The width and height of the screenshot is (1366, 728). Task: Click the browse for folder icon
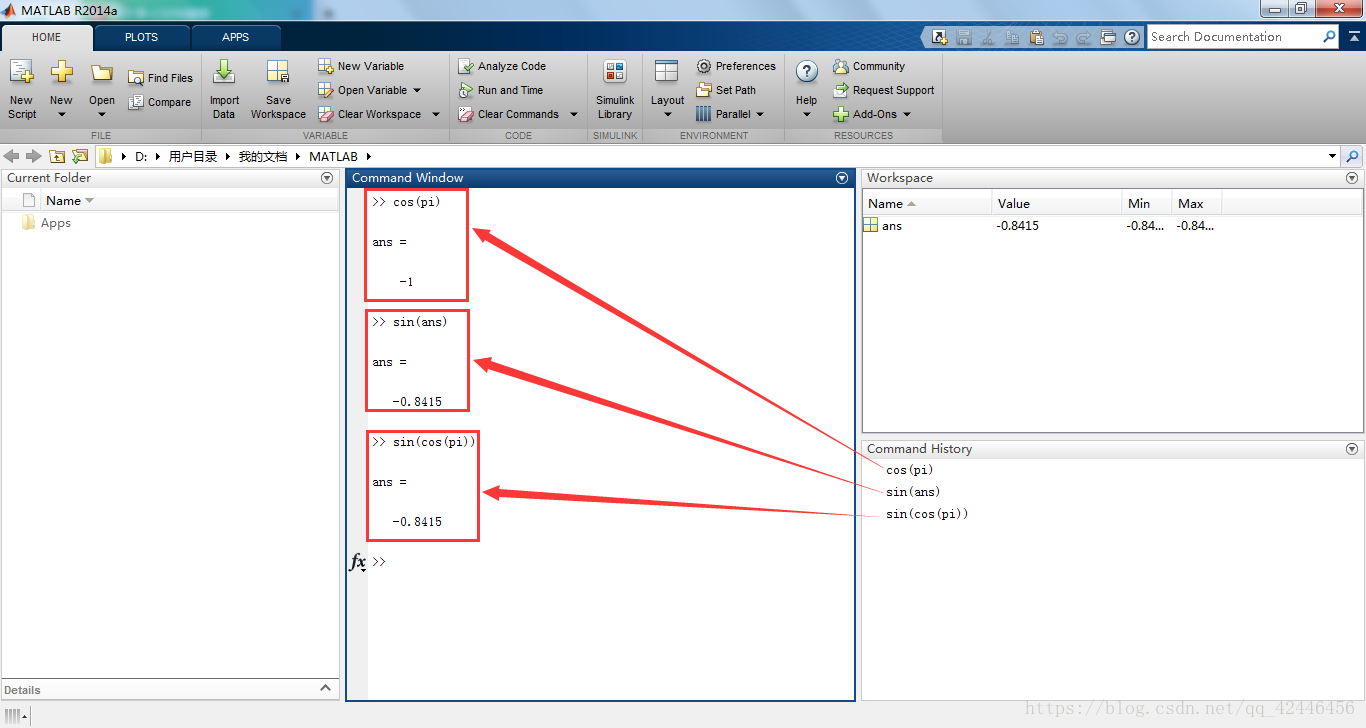80,156
